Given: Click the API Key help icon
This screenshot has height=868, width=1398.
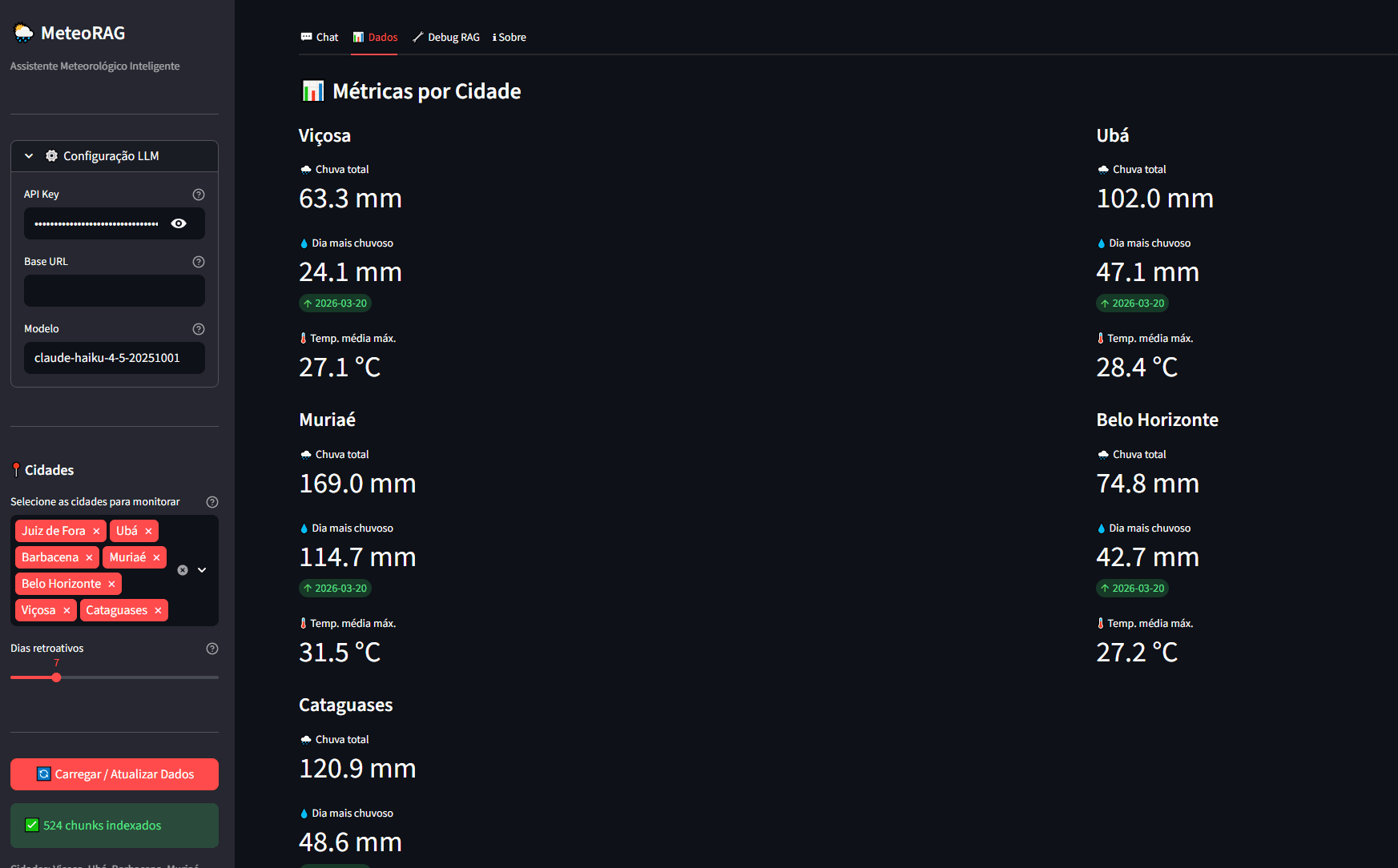Looking at the screenshot, I should 199,195.
